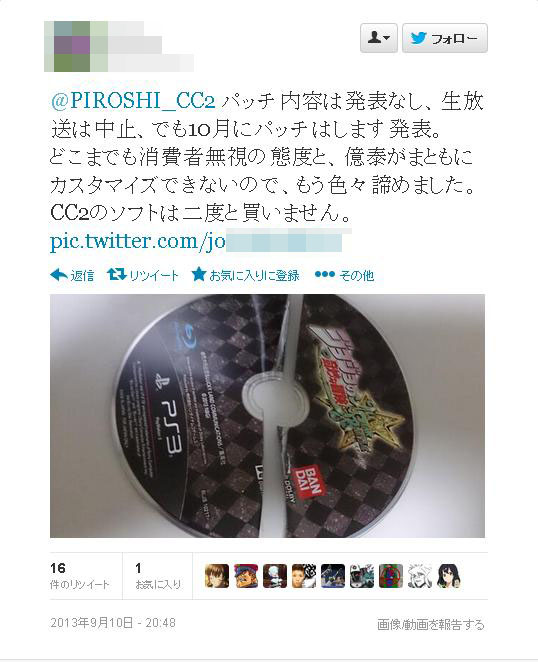538x662 pixels.
Task: Click the last dark-haired girl avatar
Action: pos(448,576)
